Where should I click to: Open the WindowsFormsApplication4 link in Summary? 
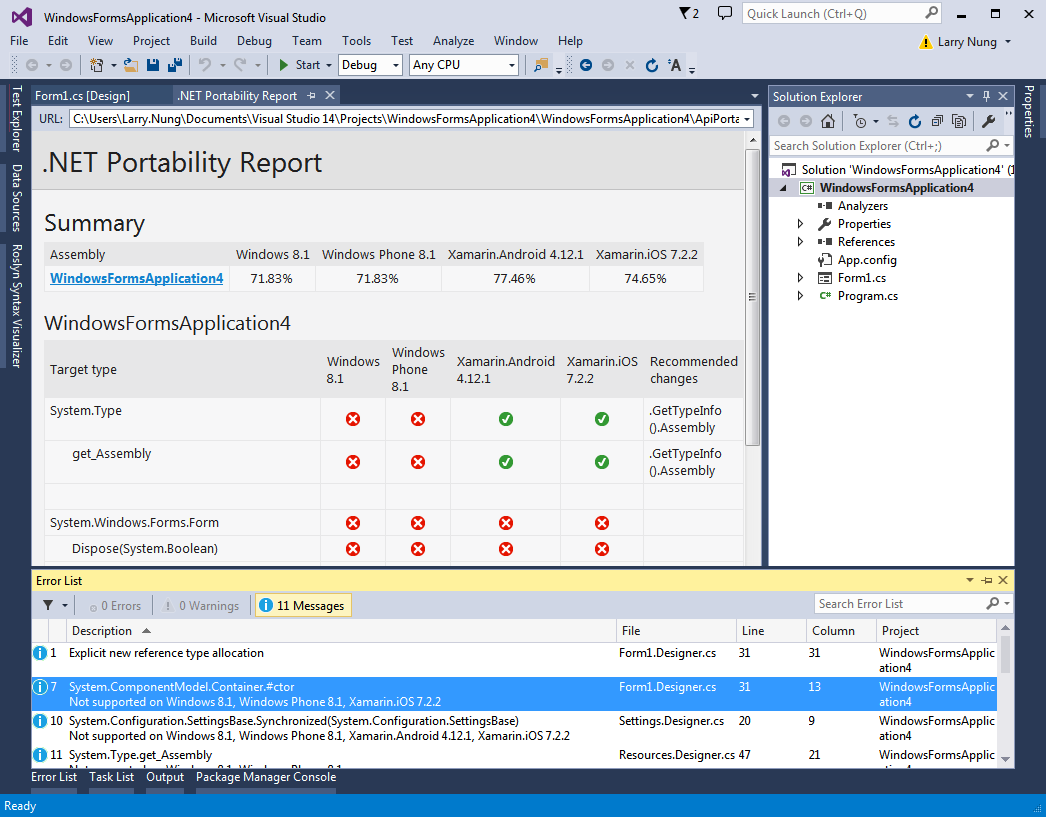click(x=136, y=278)
